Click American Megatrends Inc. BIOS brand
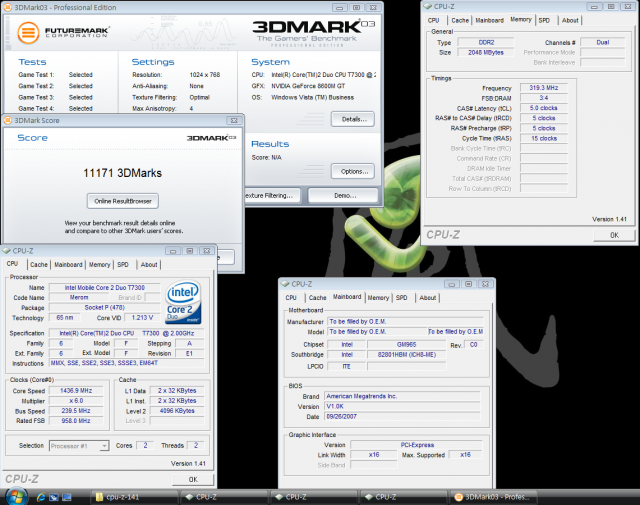This screenshot has width=640, height=505. click(402, 396)
